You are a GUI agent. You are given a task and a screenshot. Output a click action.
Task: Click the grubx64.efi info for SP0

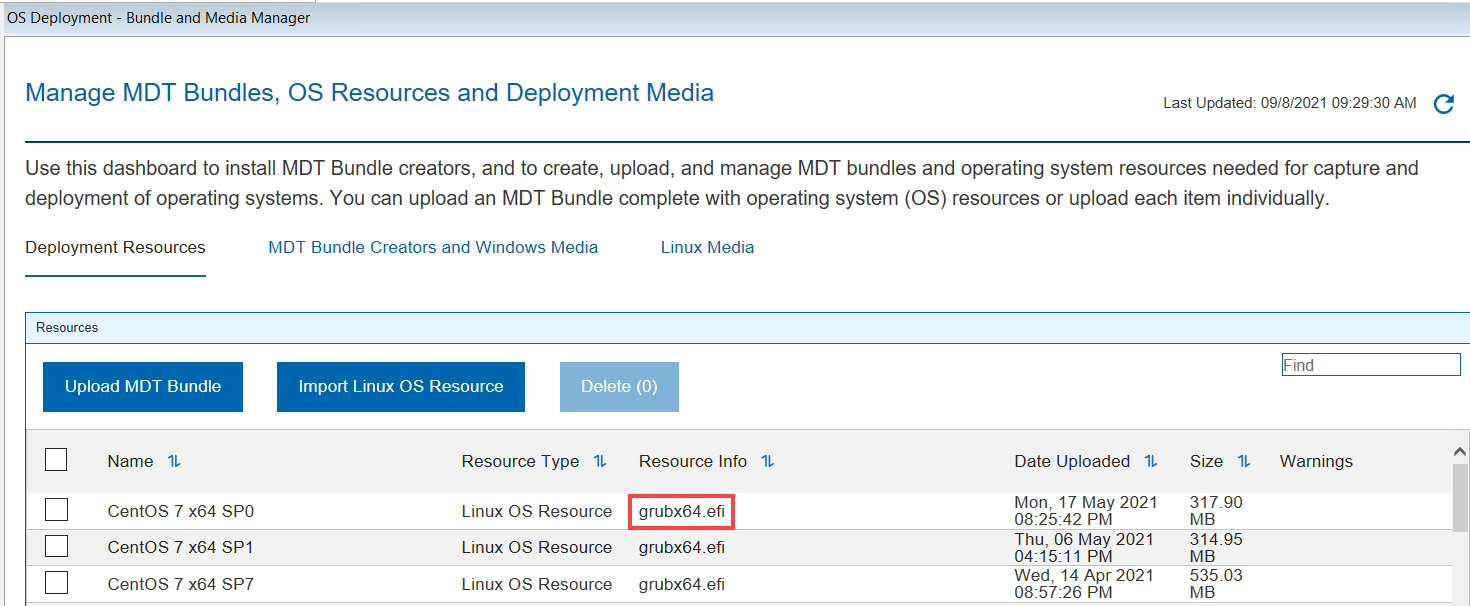682,511
